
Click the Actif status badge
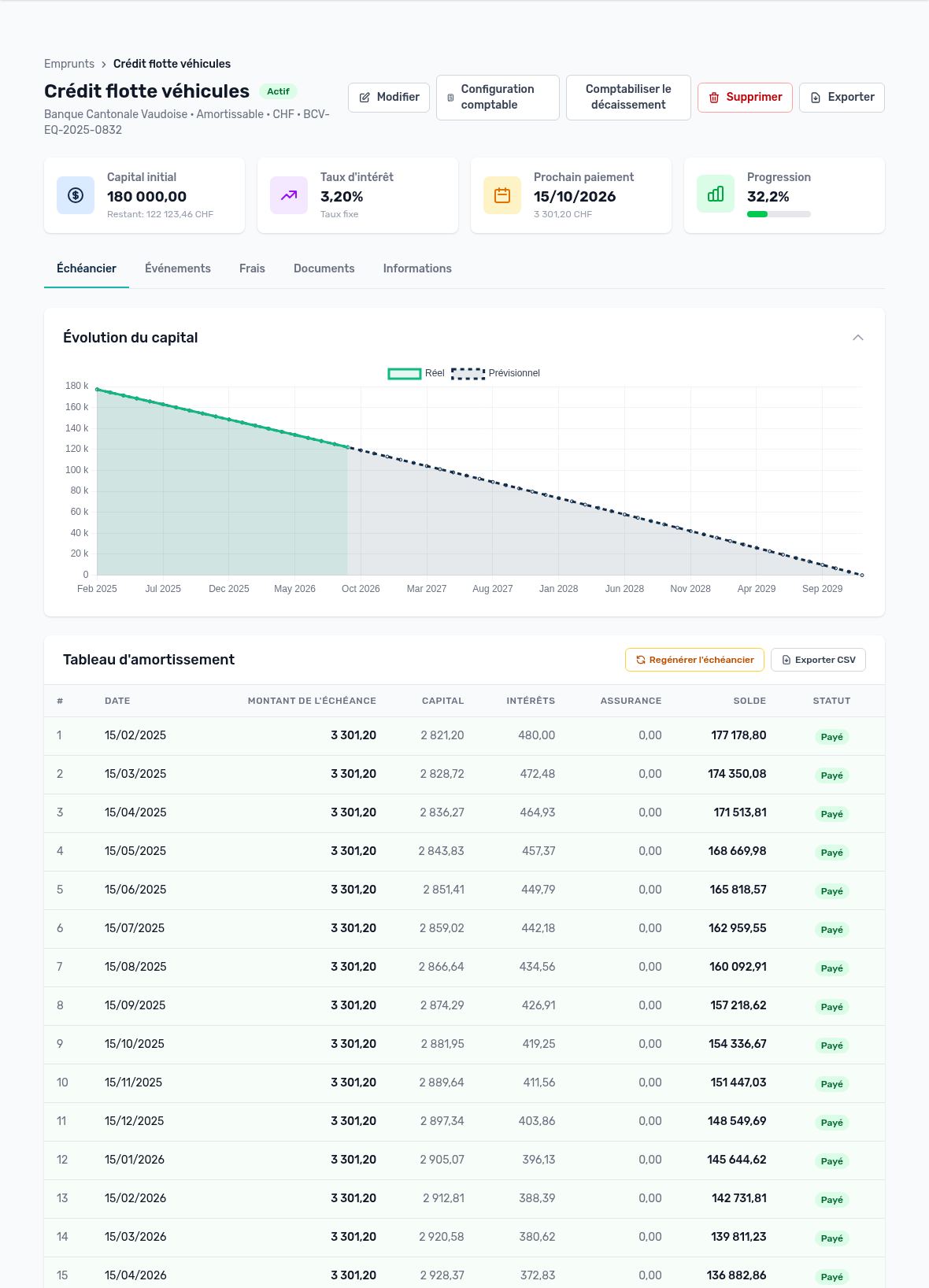[x=278, y=91]
